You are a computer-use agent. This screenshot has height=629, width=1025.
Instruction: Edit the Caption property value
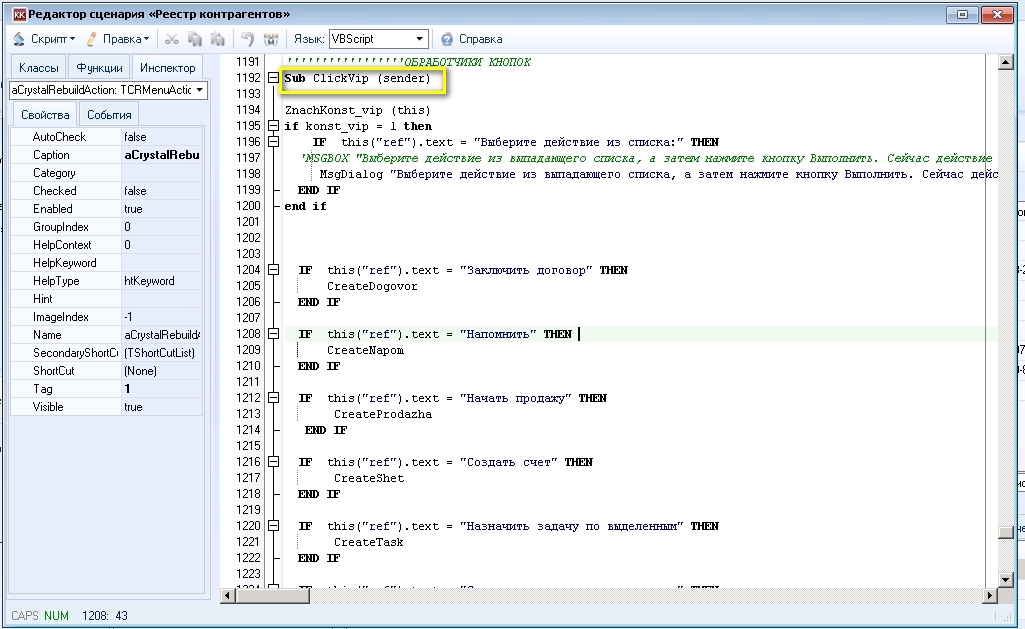(161, 155)
